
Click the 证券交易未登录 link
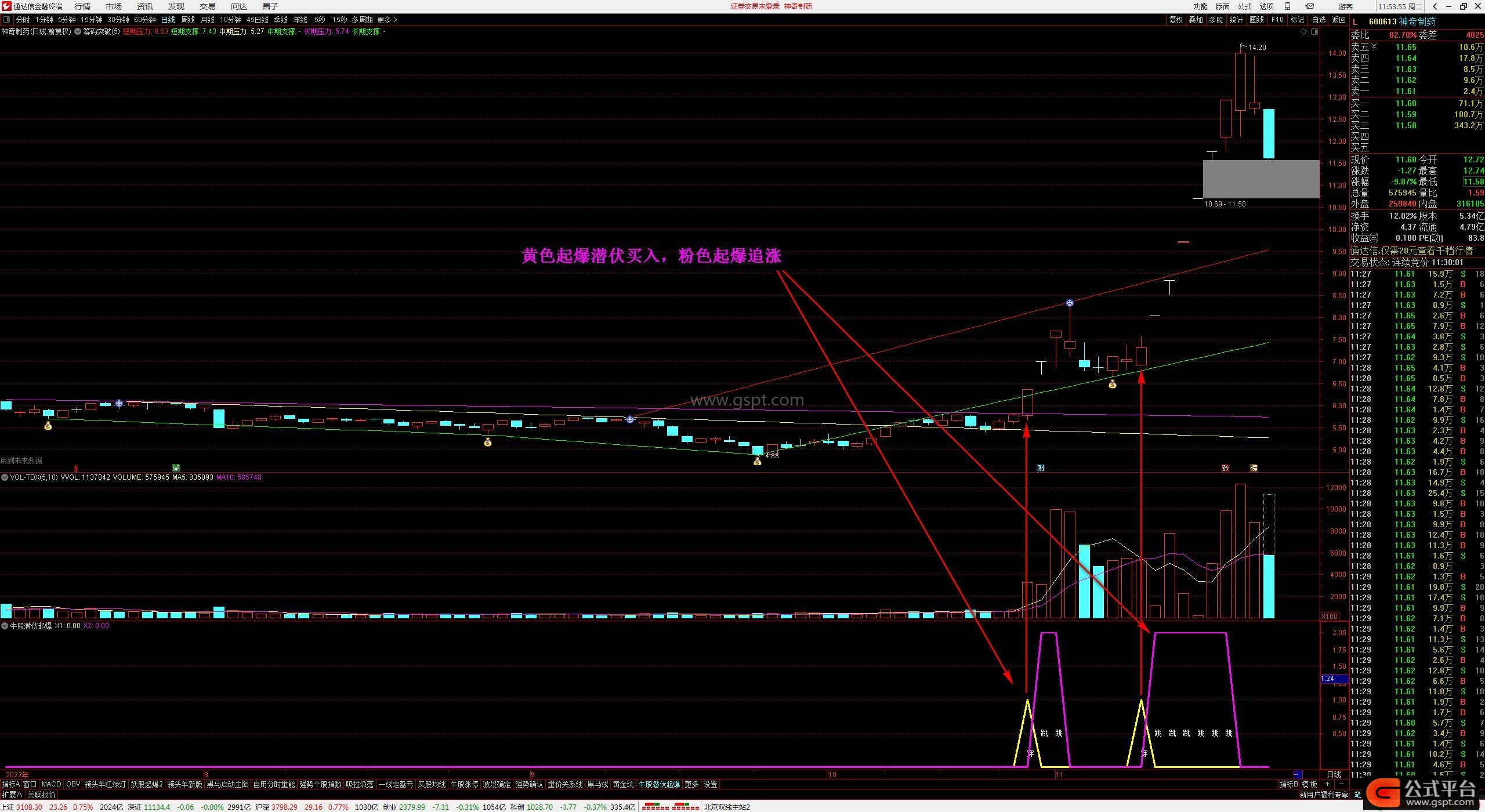pyautogui.click(x=755, y=6)
